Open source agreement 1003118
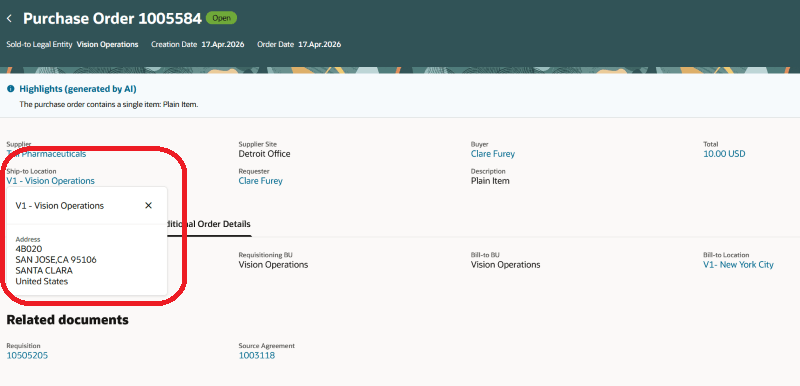The width and height of the screenshot is (800, 386). click(257, 355)
